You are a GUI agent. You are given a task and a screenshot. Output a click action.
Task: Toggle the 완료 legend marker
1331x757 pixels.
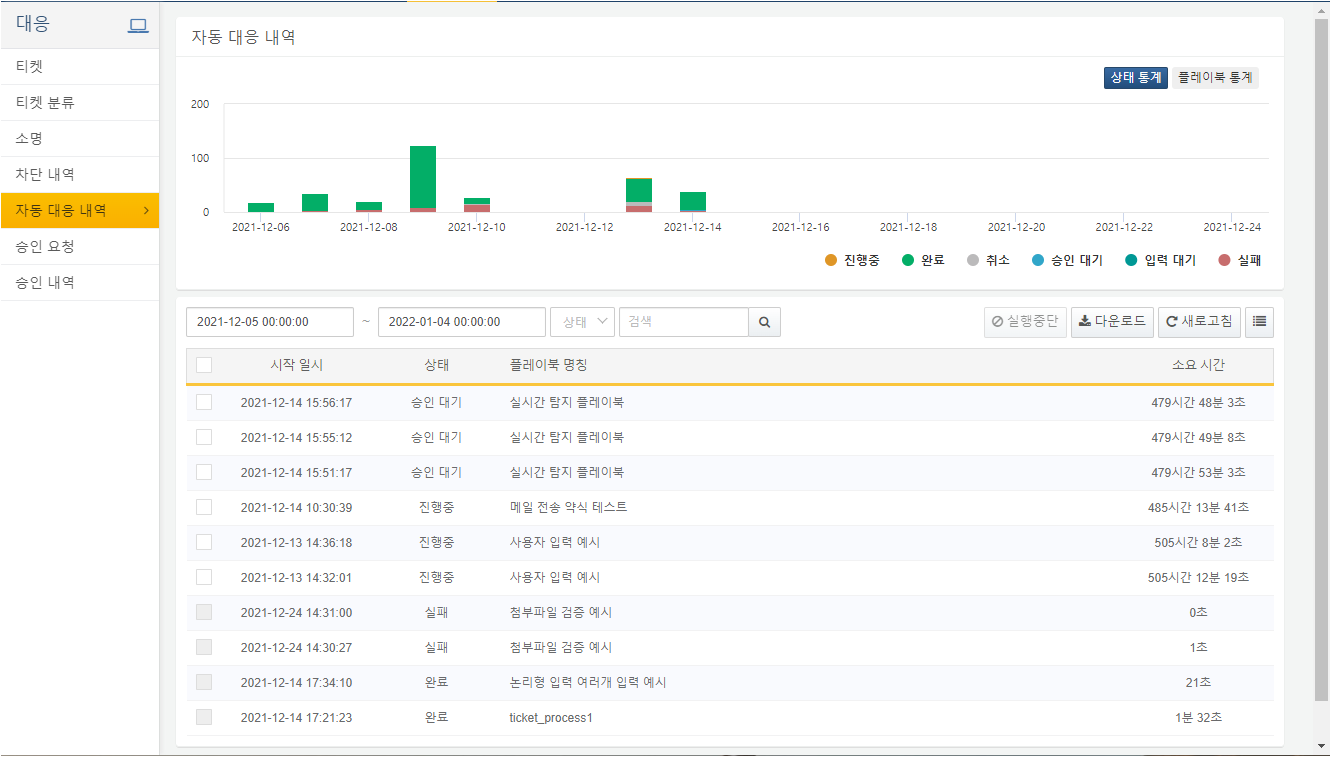tap(908, 260)
